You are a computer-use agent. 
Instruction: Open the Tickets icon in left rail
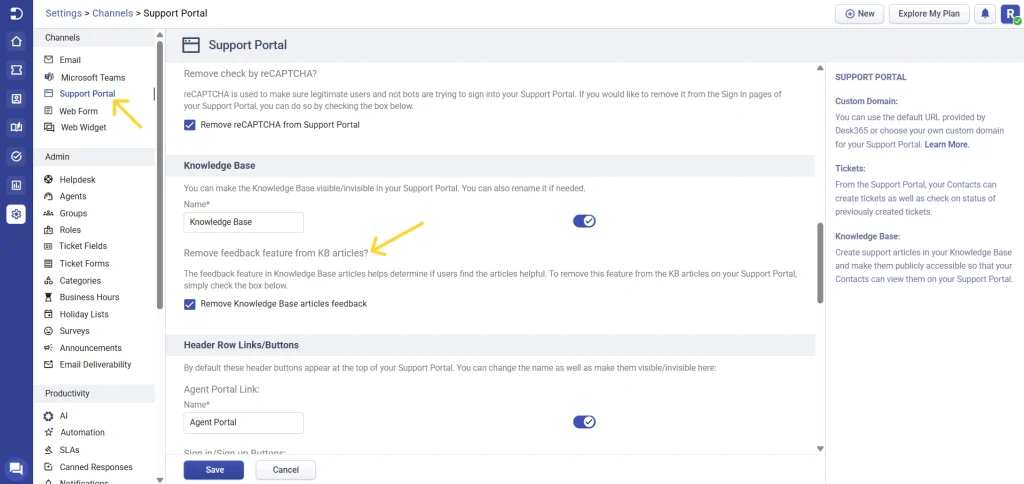pos(16,69)
